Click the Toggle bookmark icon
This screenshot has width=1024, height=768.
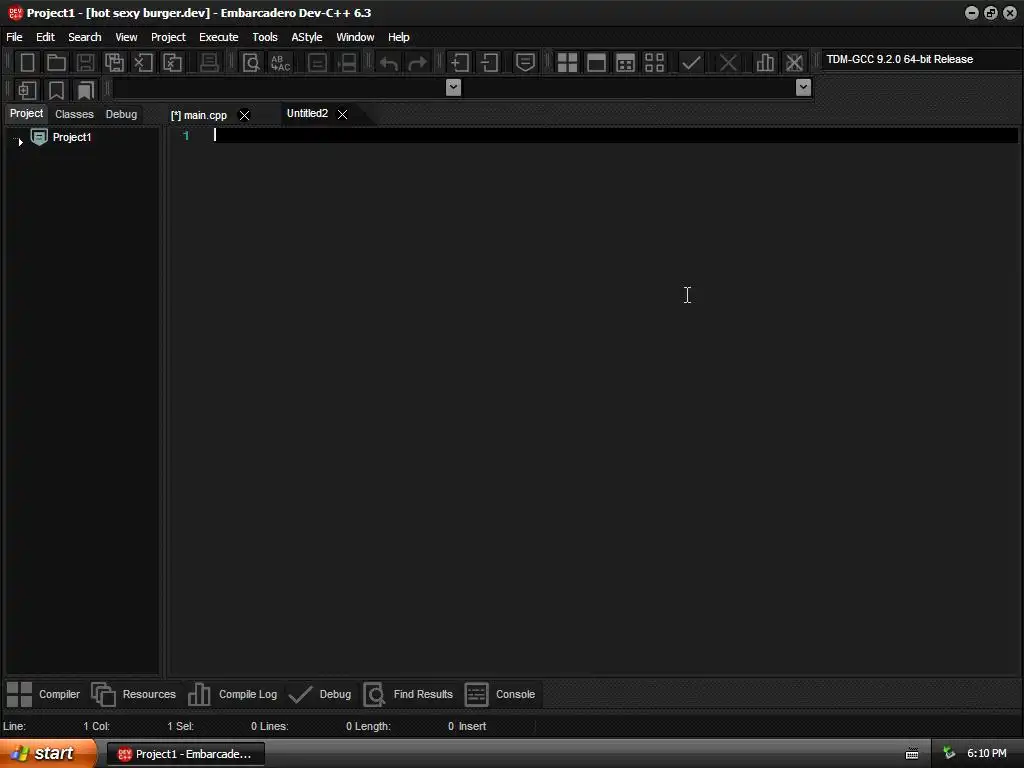point(56,90)
